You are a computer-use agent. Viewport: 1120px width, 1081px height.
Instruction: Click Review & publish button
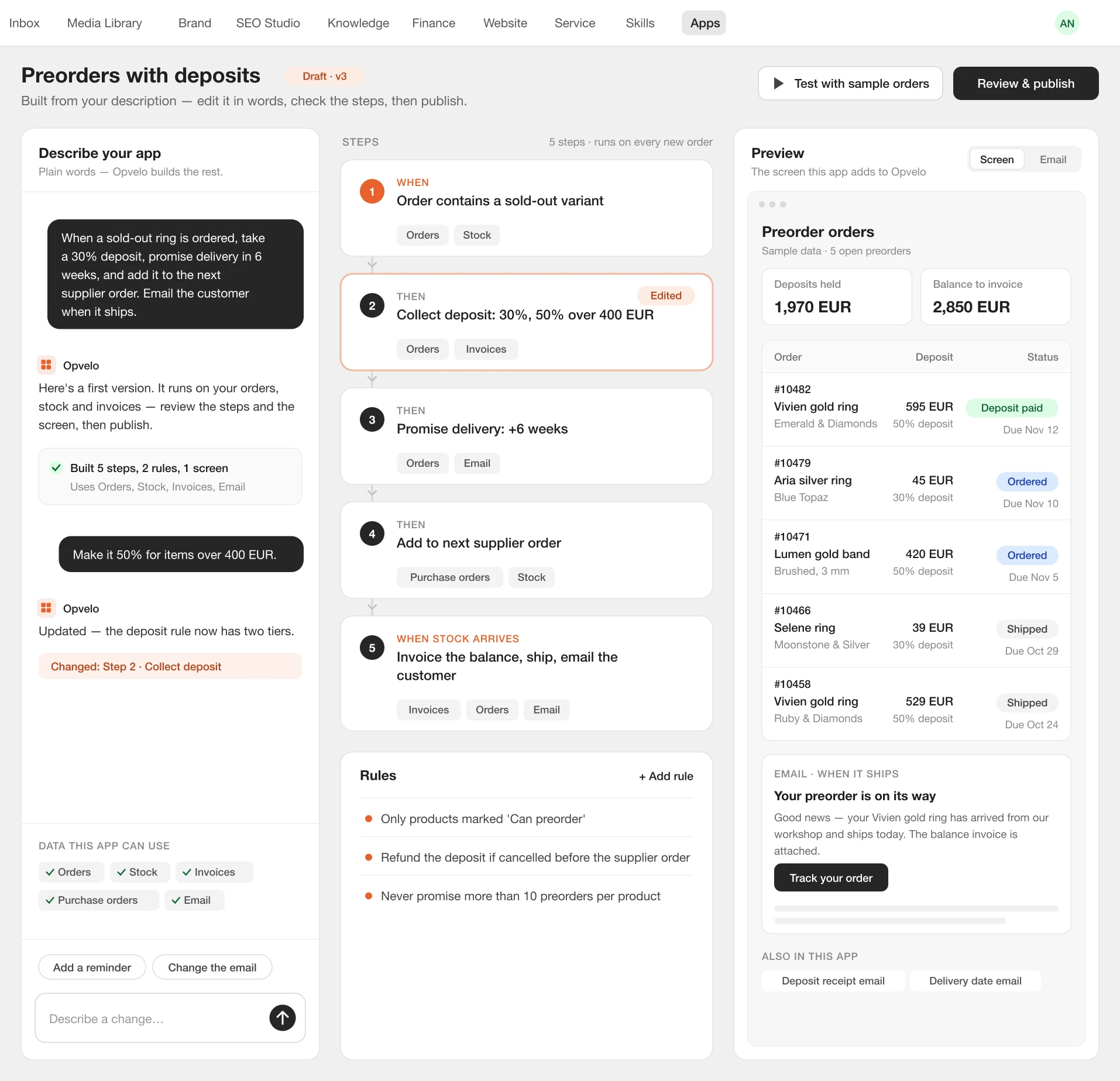pyautogui.click(x=1025, y=84)
